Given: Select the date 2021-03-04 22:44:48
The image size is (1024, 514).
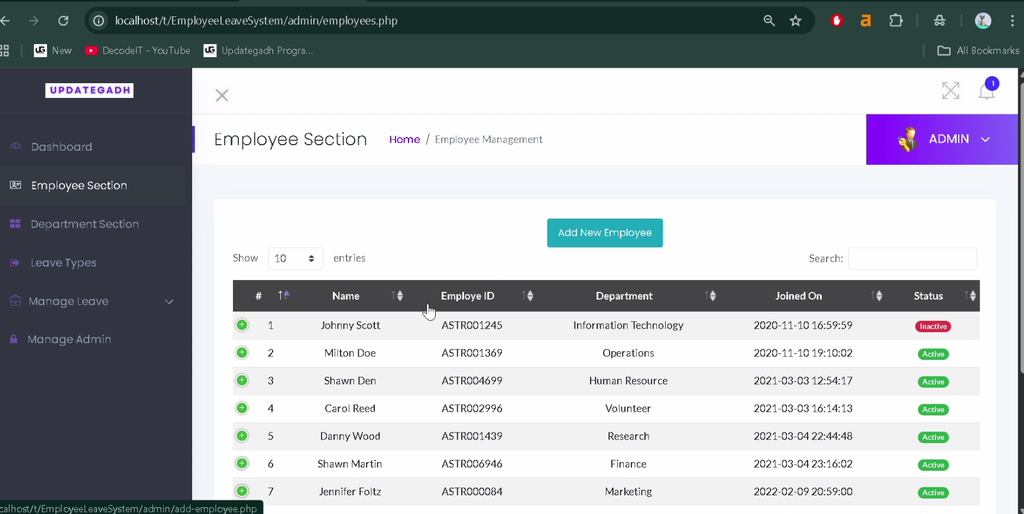Looking at the screenshot, I should [803, 436].
